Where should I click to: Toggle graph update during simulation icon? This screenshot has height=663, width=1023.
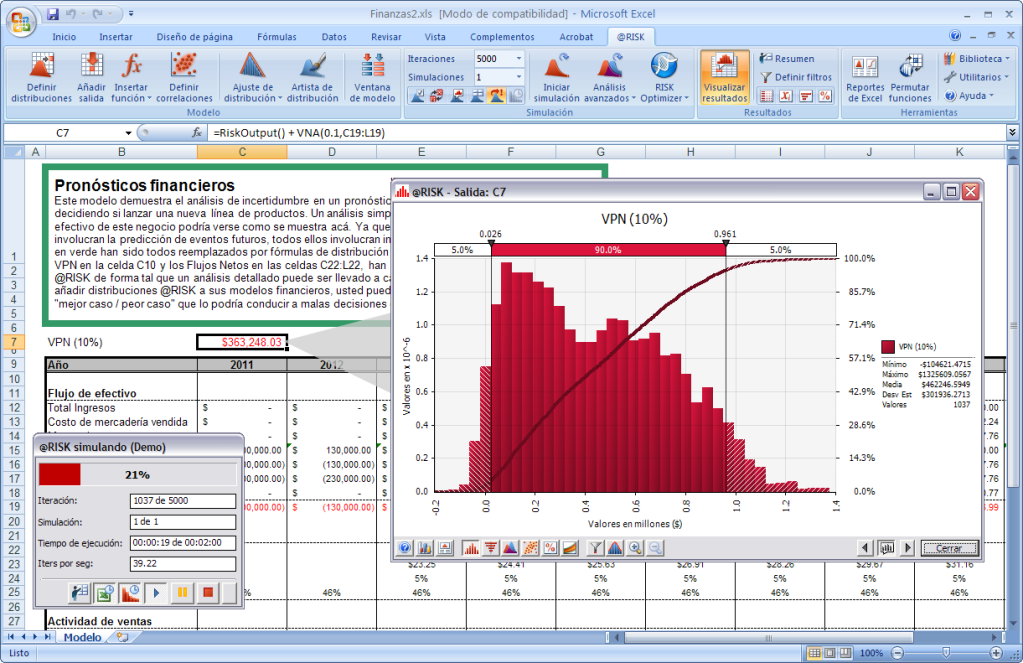130,593
